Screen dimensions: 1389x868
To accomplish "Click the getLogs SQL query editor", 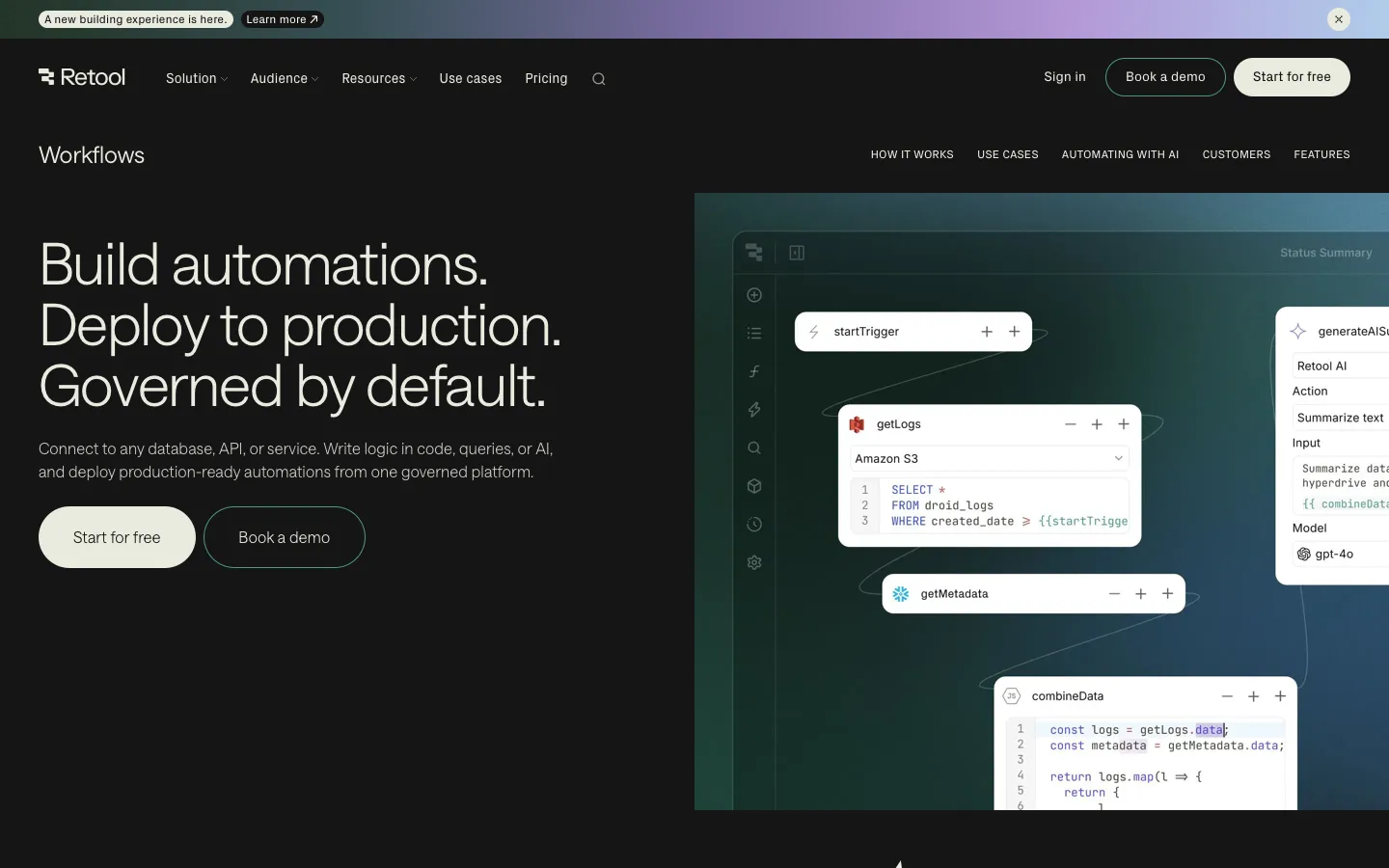I will tap(990, 505).
